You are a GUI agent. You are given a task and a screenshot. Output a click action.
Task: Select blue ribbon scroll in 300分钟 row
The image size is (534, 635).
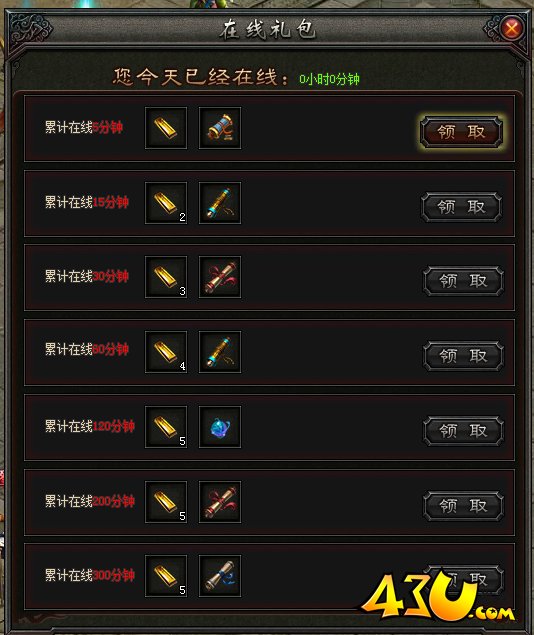point(220,576)
